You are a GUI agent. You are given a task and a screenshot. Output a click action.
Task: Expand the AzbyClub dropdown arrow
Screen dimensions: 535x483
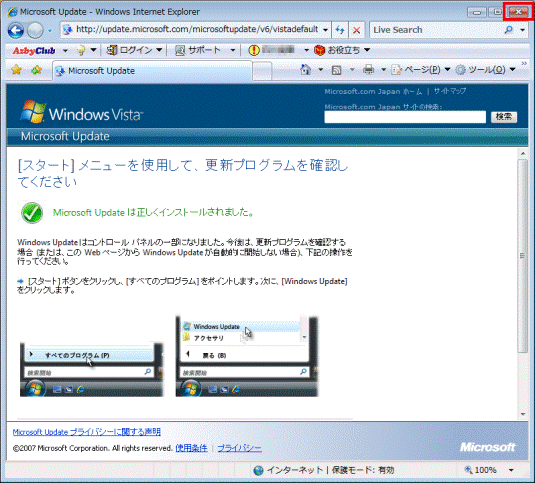(x=65, y=50)
